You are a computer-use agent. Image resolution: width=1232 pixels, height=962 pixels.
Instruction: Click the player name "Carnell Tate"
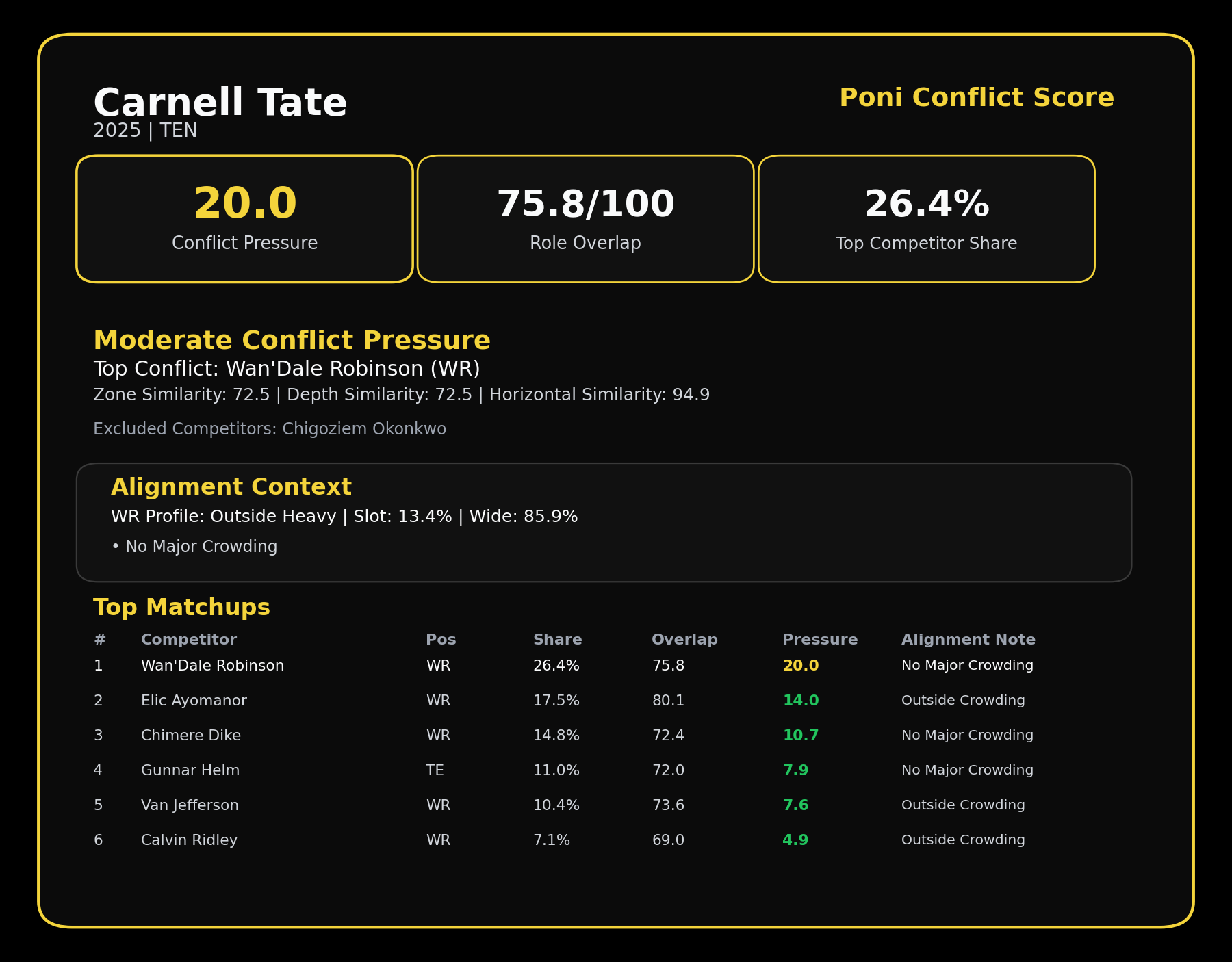pyautogui.click(x=220, y=103)
